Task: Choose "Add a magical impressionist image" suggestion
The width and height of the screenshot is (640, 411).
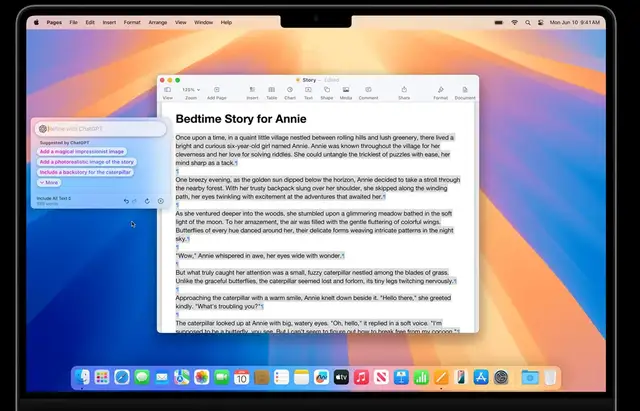Action: [x=82, y=151]
